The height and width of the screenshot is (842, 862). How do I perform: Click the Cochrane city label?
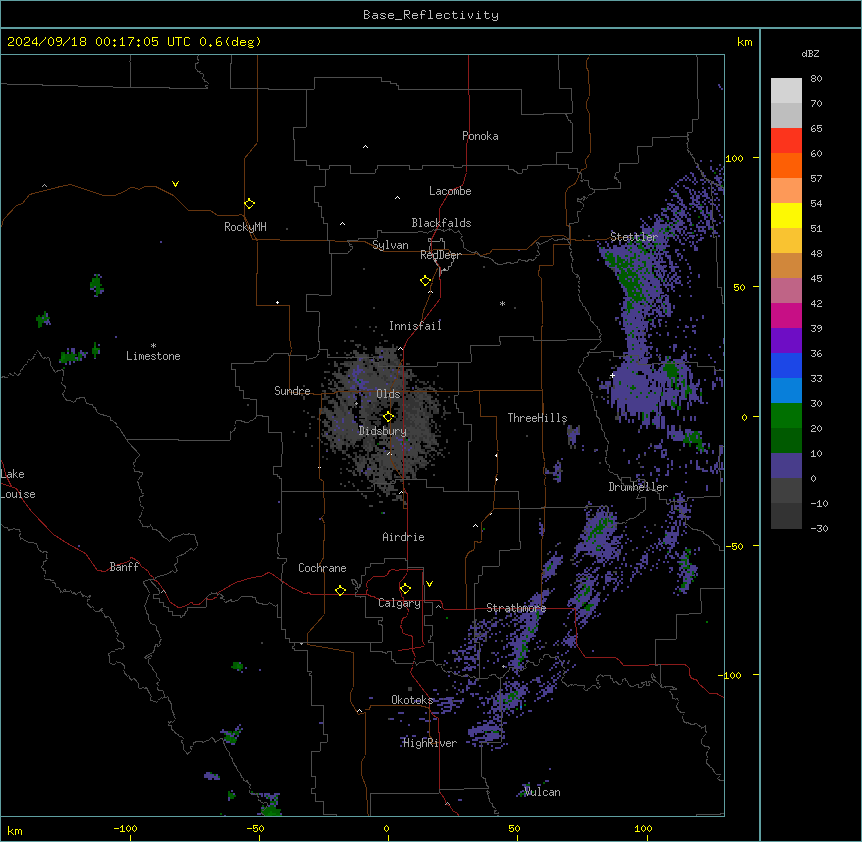(322, 568)
